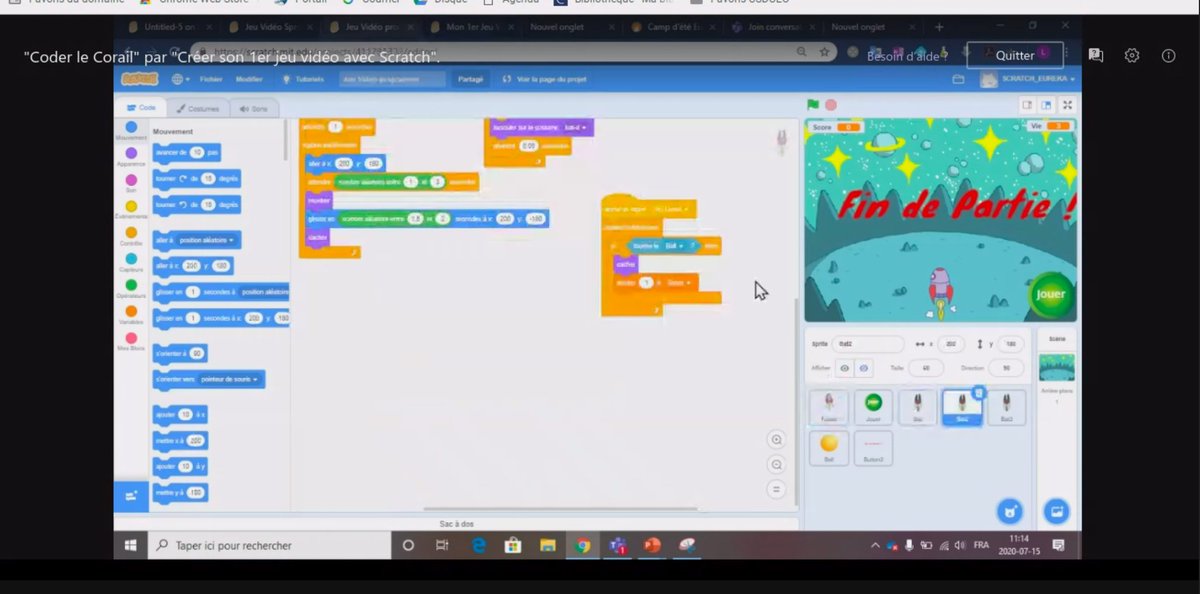The height and width of the screenshot is (594, 1200).
Task: Show the sprite using the eye icon
Action: [x=845, y=369]
